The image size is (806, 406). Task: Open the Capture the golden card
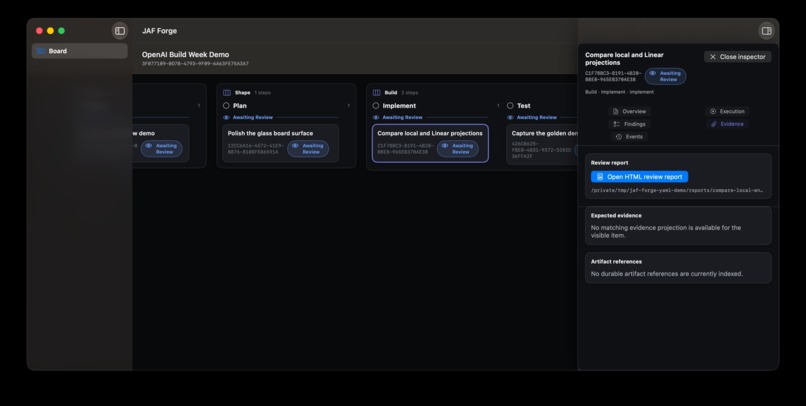coord(542,144)
